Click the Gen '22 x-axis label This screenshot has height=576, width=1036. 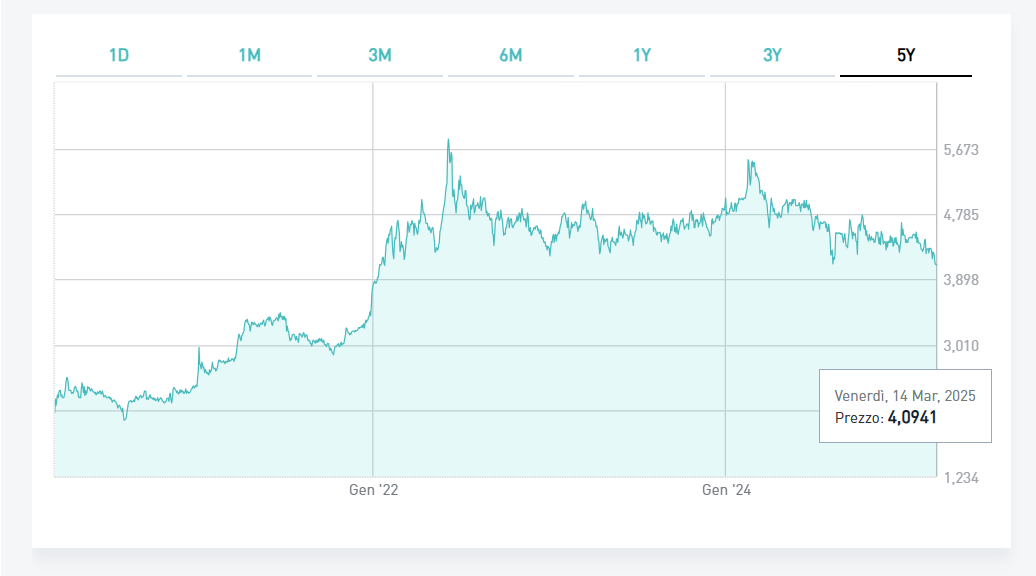coord(373,490)
